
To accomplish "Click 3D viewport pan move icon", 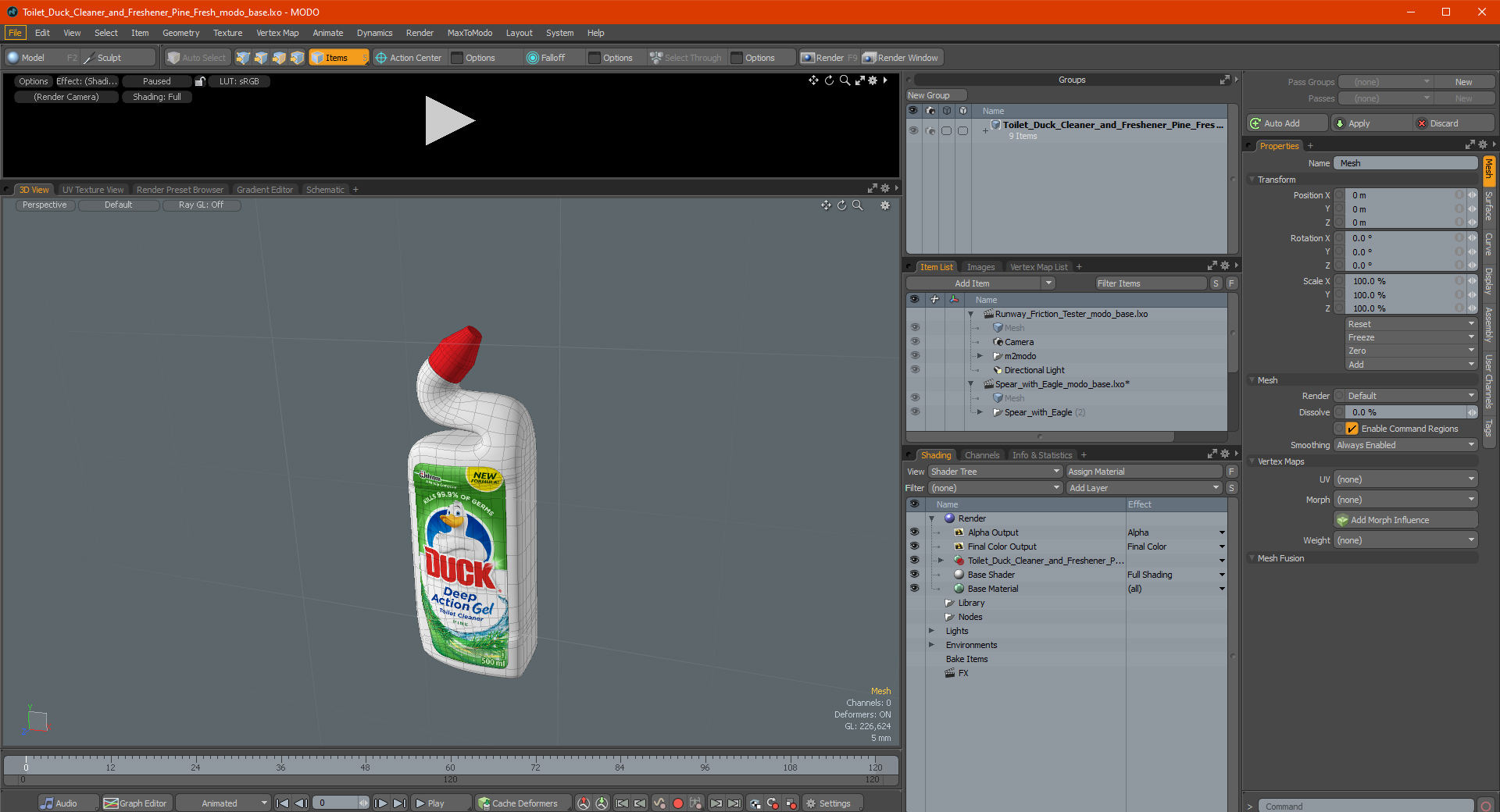I will point(826,205).
